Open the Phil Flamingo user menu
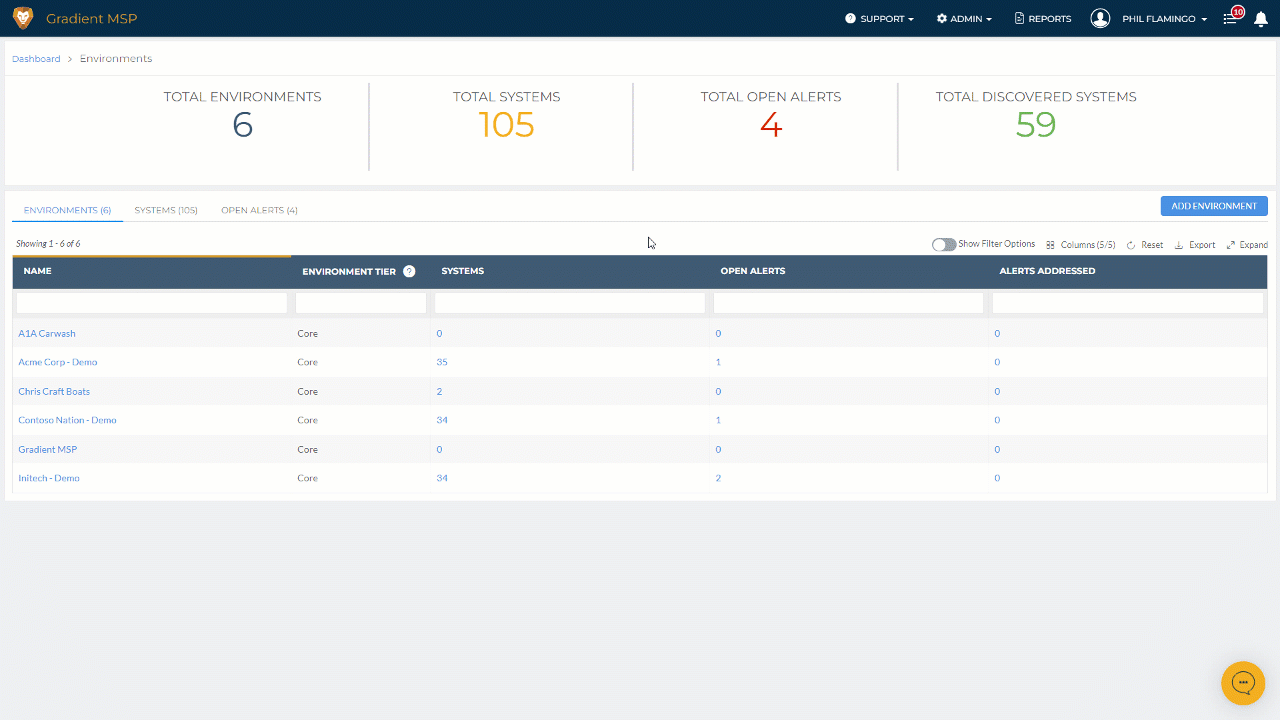The height and width of the screenshot is (720, 1280). pyautogui.click(x=1165, y=19)
